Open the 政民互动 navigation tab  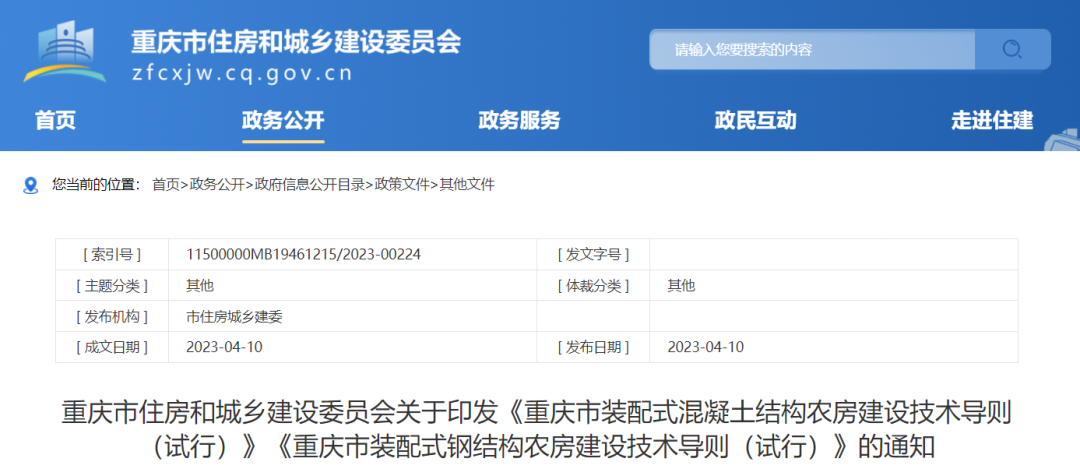click(x=756, y=121)
